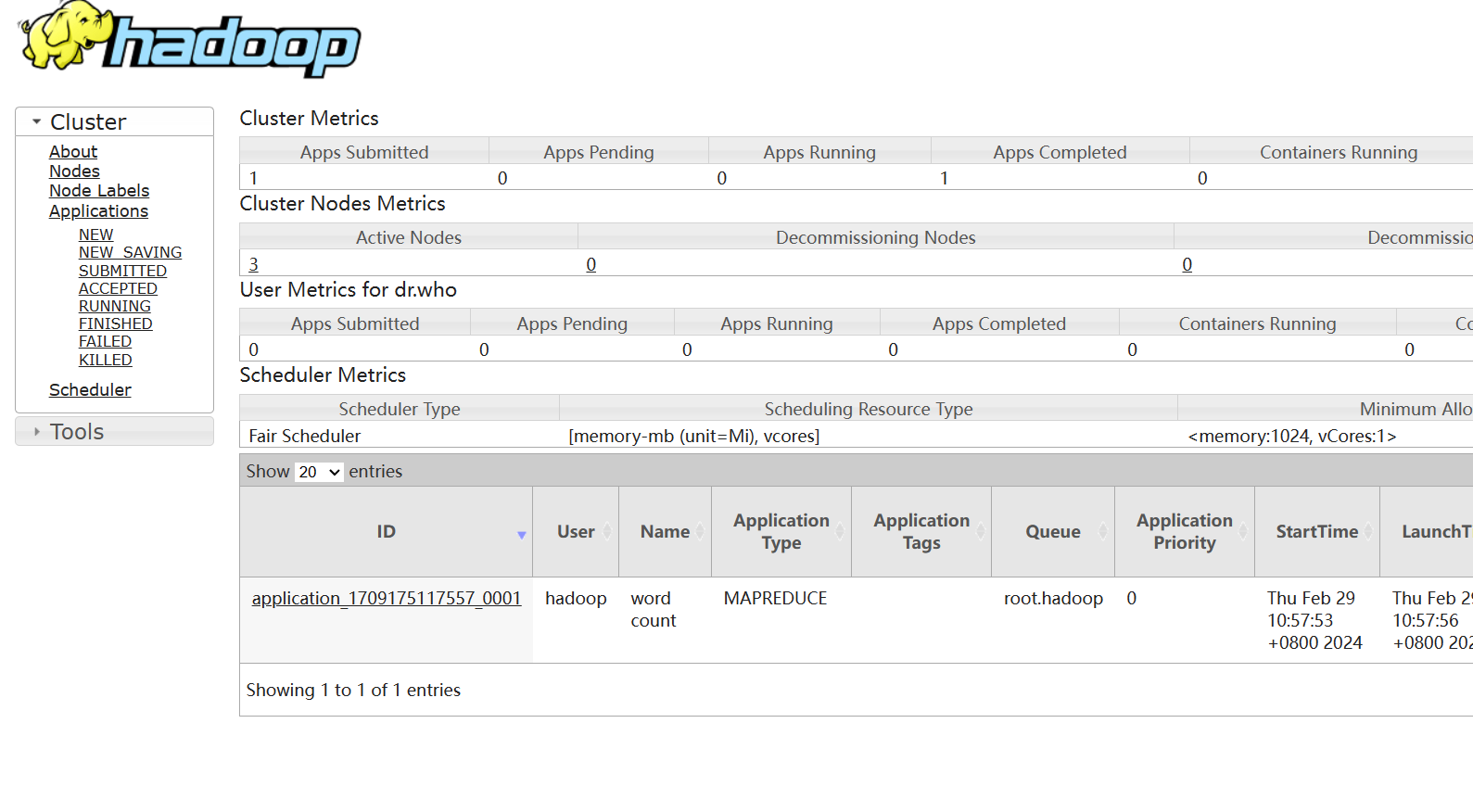Show RUNNING applications list
This screenshot has width=1473, height=812.
pyautogui.click(x=114, y=306)
